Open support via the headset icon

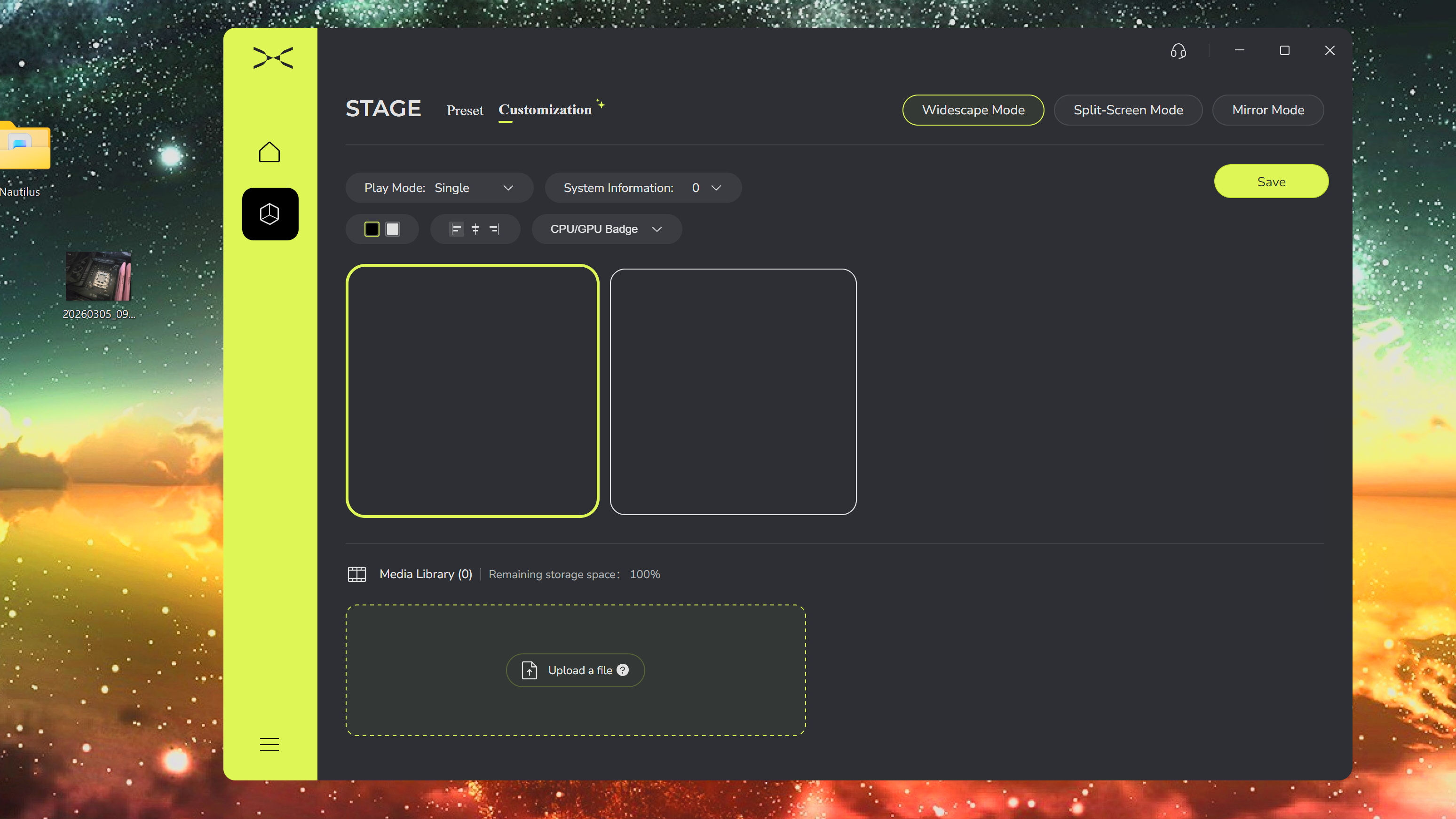click(x=1178, y=51)
